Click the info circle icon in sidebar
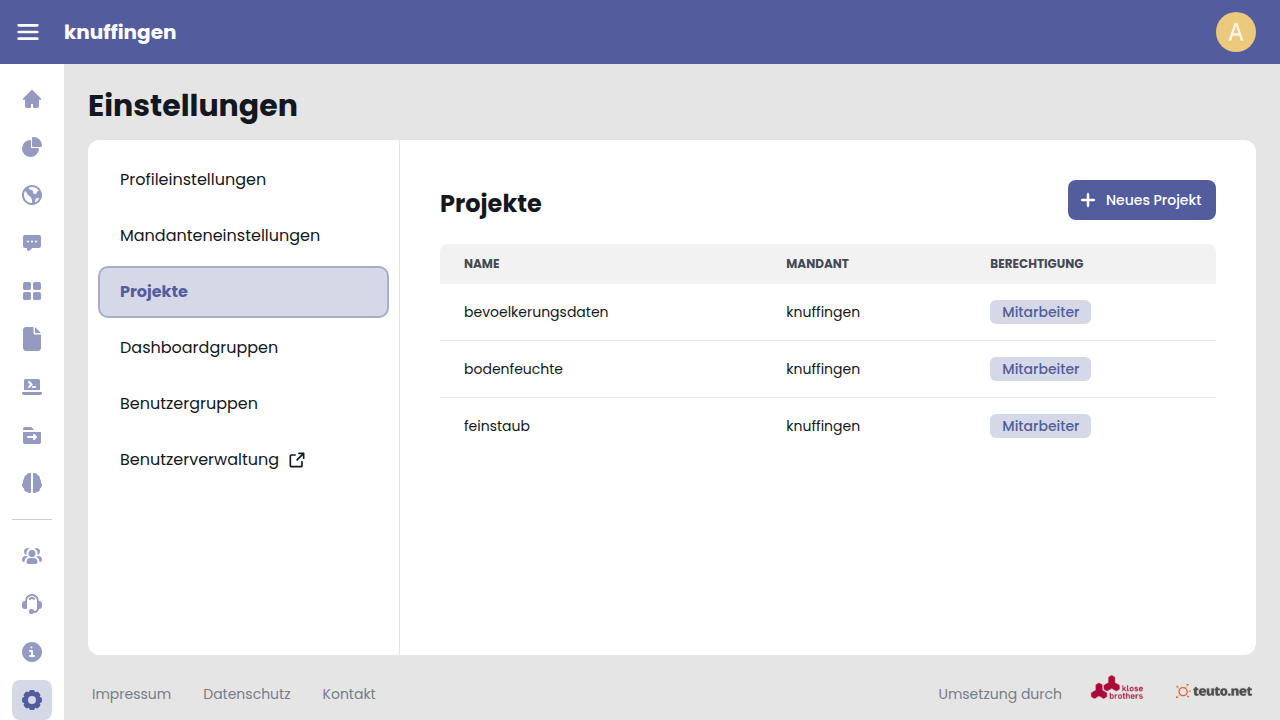The height and width of the screenshot is (720, 1280). pyautogui.click(x=32, y=652)
